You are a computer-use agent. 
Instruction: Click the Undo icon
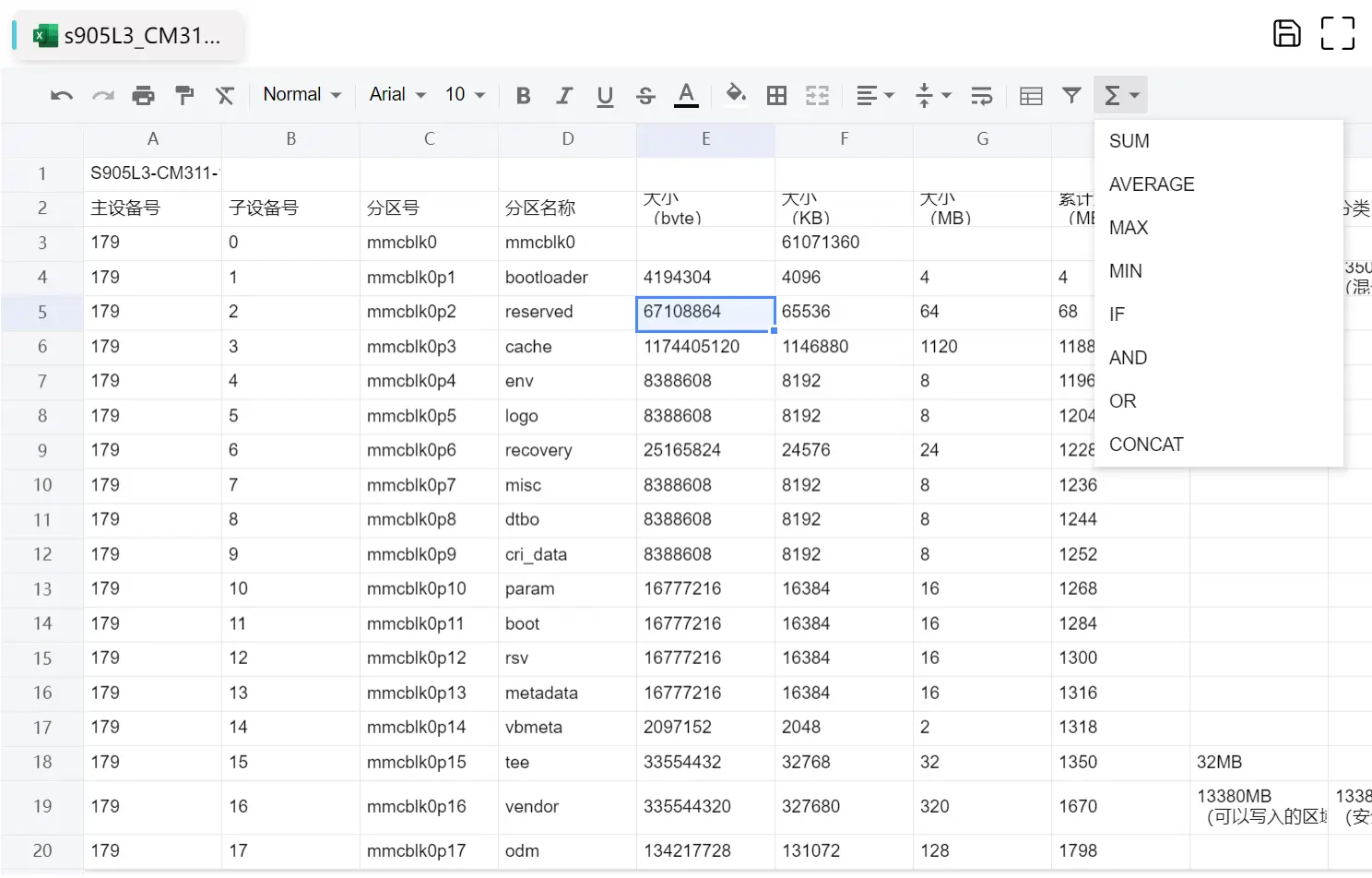[62, 95]
